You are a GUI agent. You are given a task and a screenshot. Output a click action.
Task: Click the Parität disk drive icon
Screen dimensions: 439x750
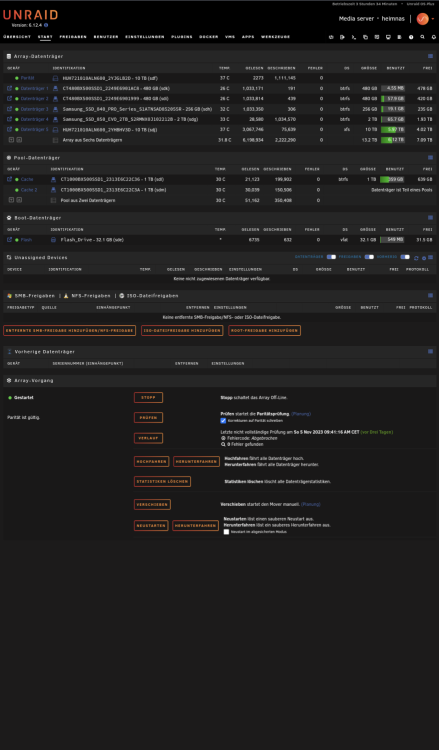click(55, 78)
